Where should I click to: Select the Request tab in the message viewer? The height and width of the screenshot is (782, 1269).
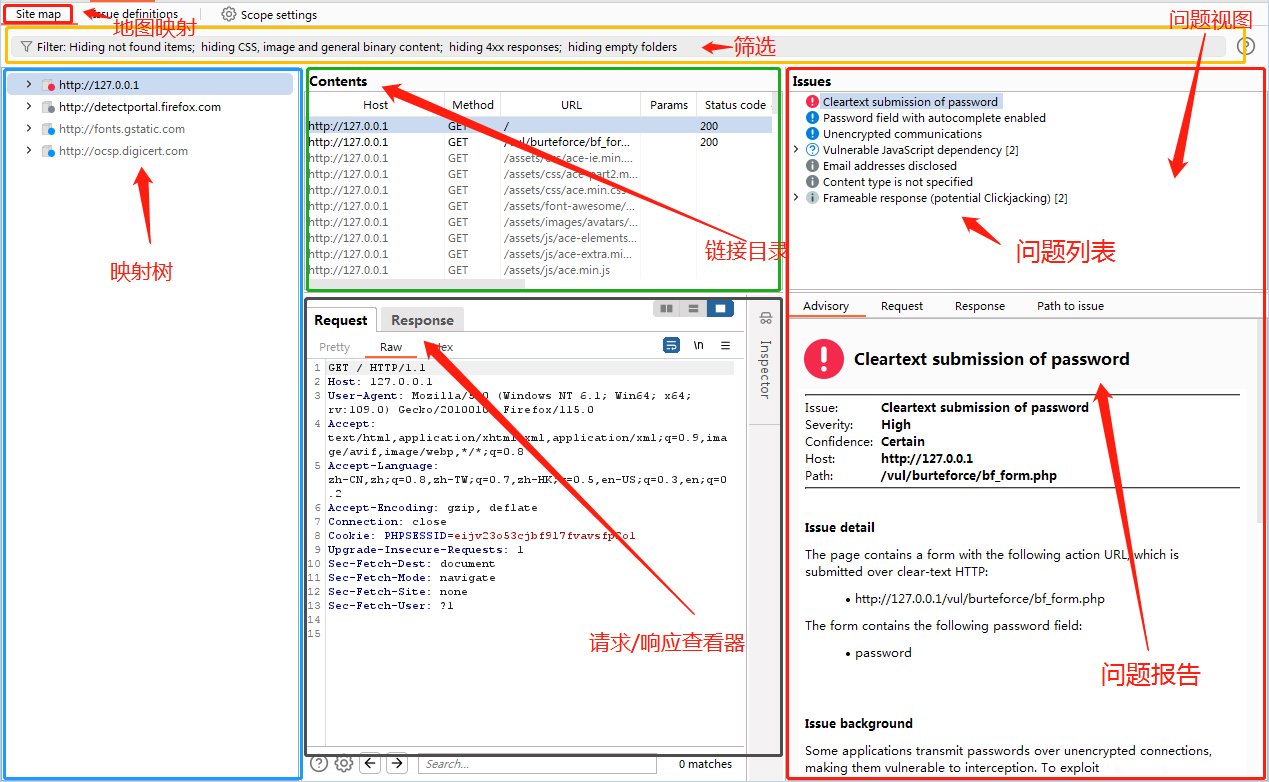click(x=341, y=320)
